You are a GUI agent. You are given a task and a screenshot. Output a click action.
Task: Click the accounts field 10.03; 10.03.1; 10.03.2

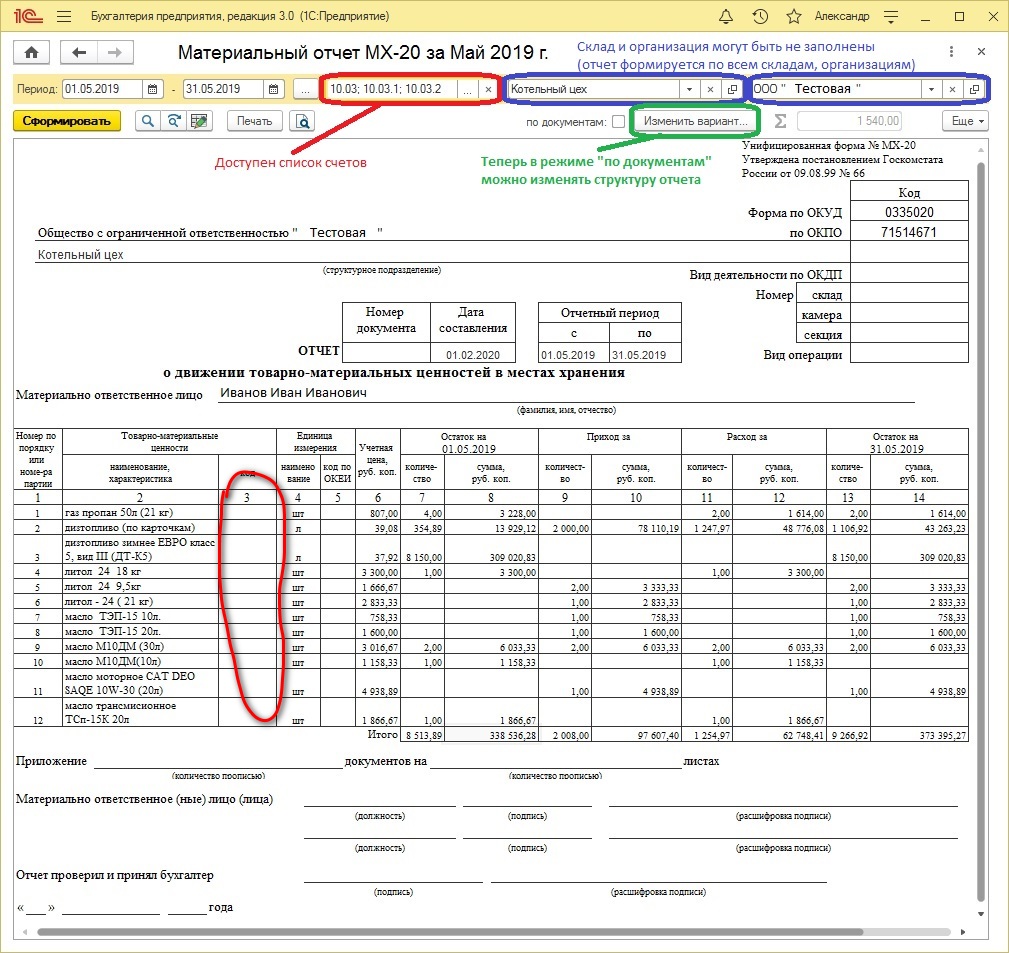tap(393, 89)
